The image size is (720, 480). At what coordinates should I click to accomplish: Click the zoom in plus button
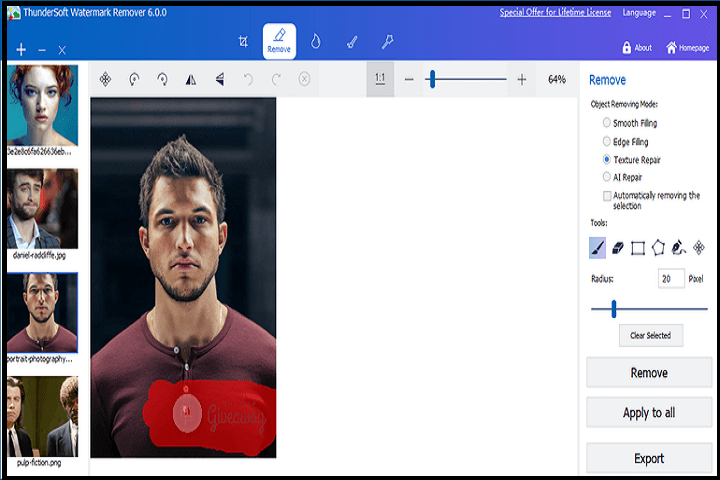(522, 79)
